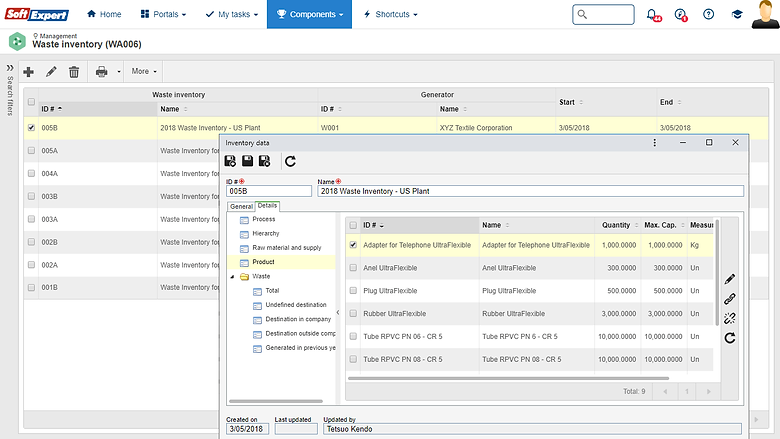Select Undefined destination under Waste
780x439 pixels.
coord(296,305)
